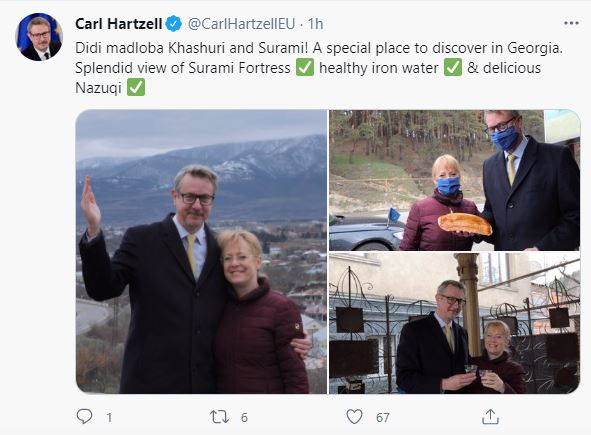Click the blue verified badge
The image size is (591, 435).
(174, 24)
